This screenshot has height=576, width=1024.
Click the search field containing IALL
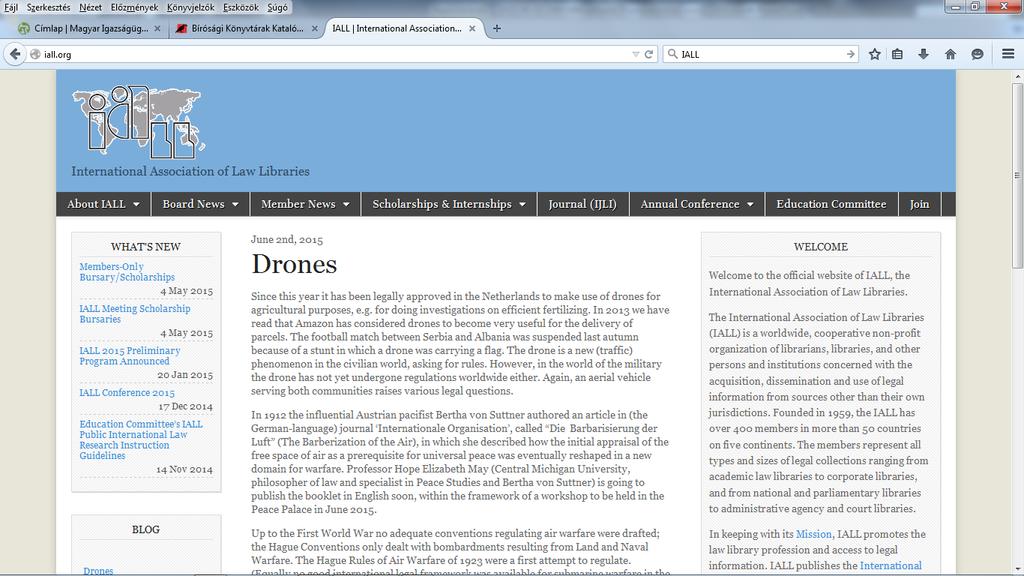(761, 54)
